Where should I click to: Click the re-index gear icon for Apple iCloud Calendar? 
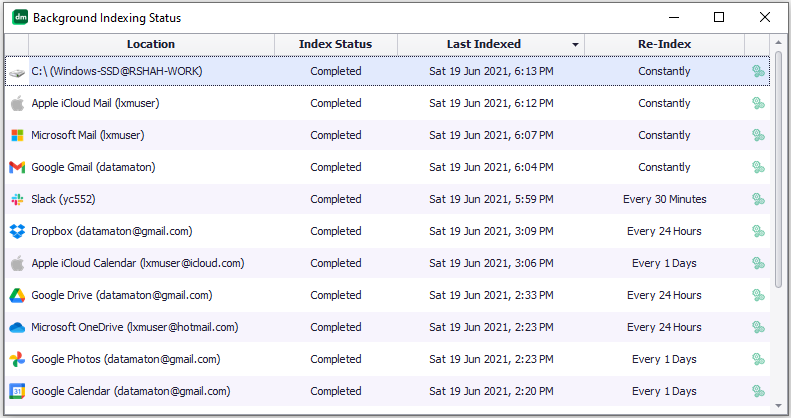758,263
